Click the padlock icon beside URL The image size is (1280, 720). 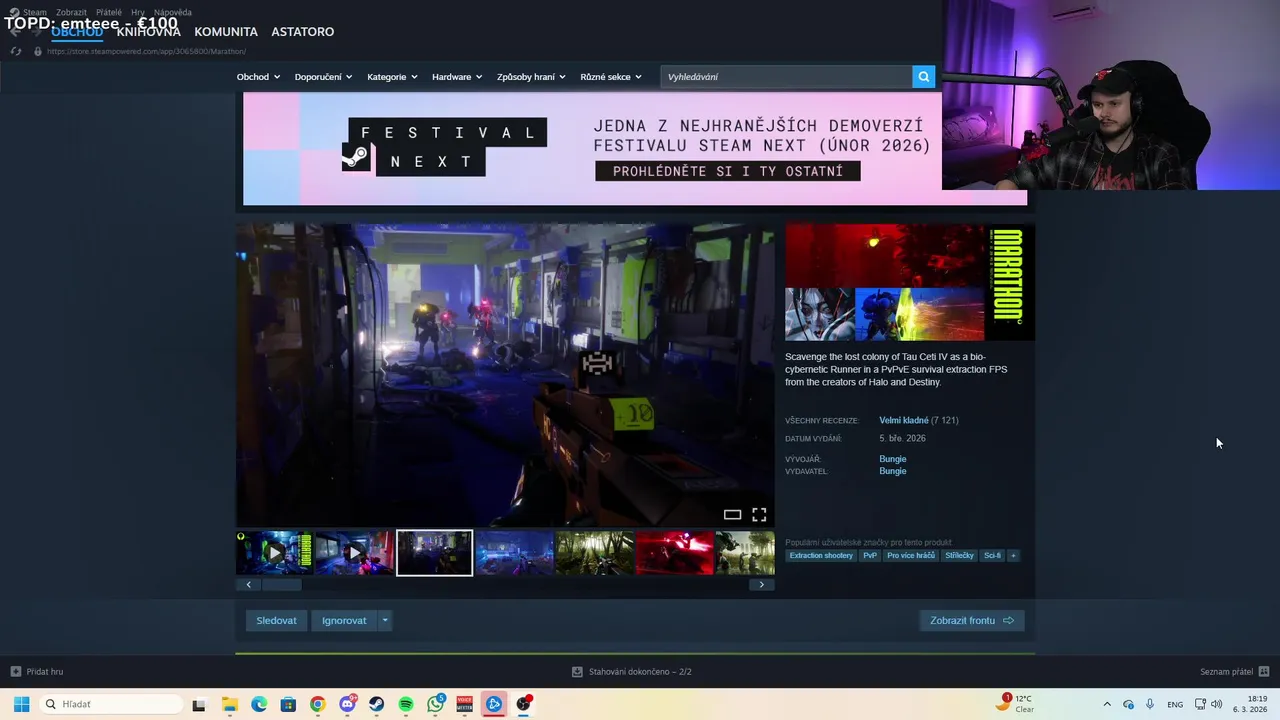pyautogui.click(x=38, y=51)
